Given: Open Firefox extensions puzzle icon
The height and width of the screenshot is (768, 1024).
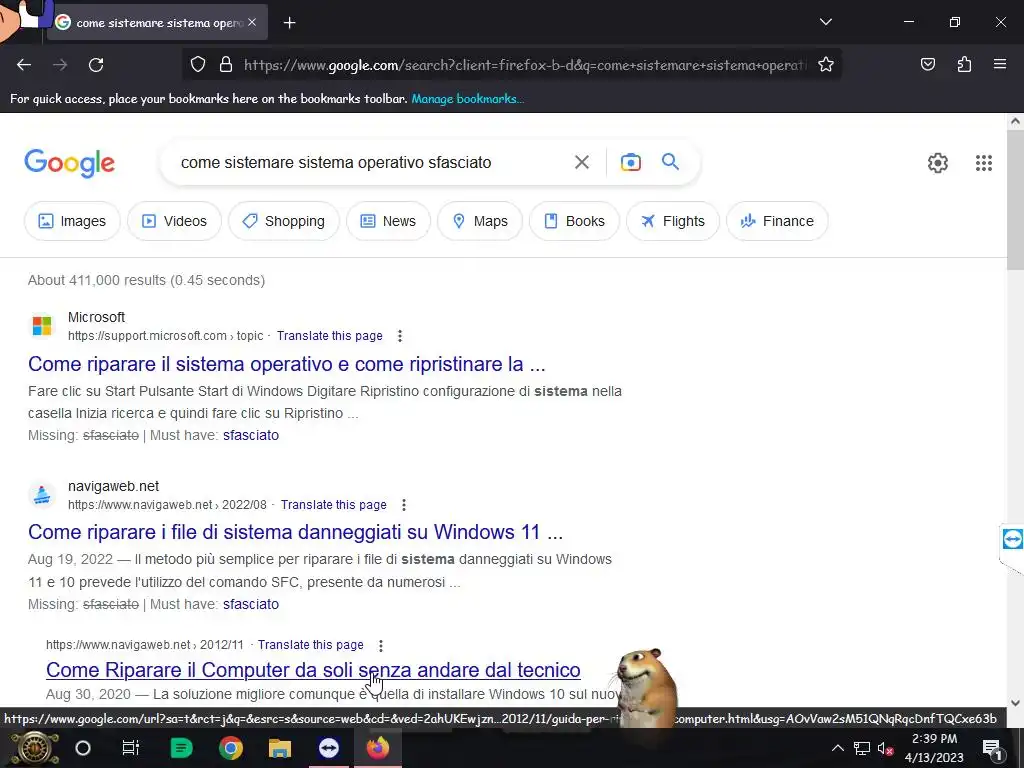Looking at the screenshot, I should pyautogui.click(x=964, y=64).
